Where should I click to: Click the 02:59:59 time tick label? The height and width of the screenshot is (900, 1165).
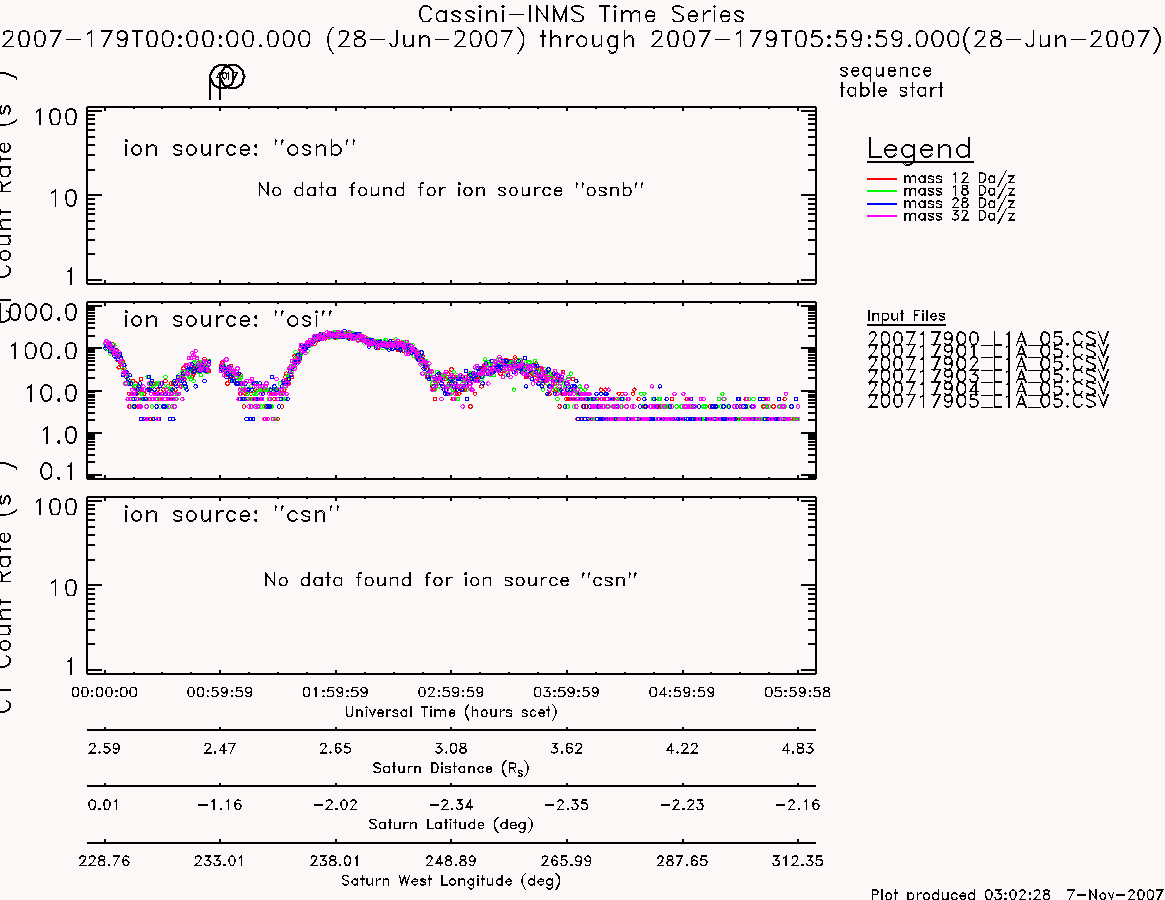click(x=450, y=692)
